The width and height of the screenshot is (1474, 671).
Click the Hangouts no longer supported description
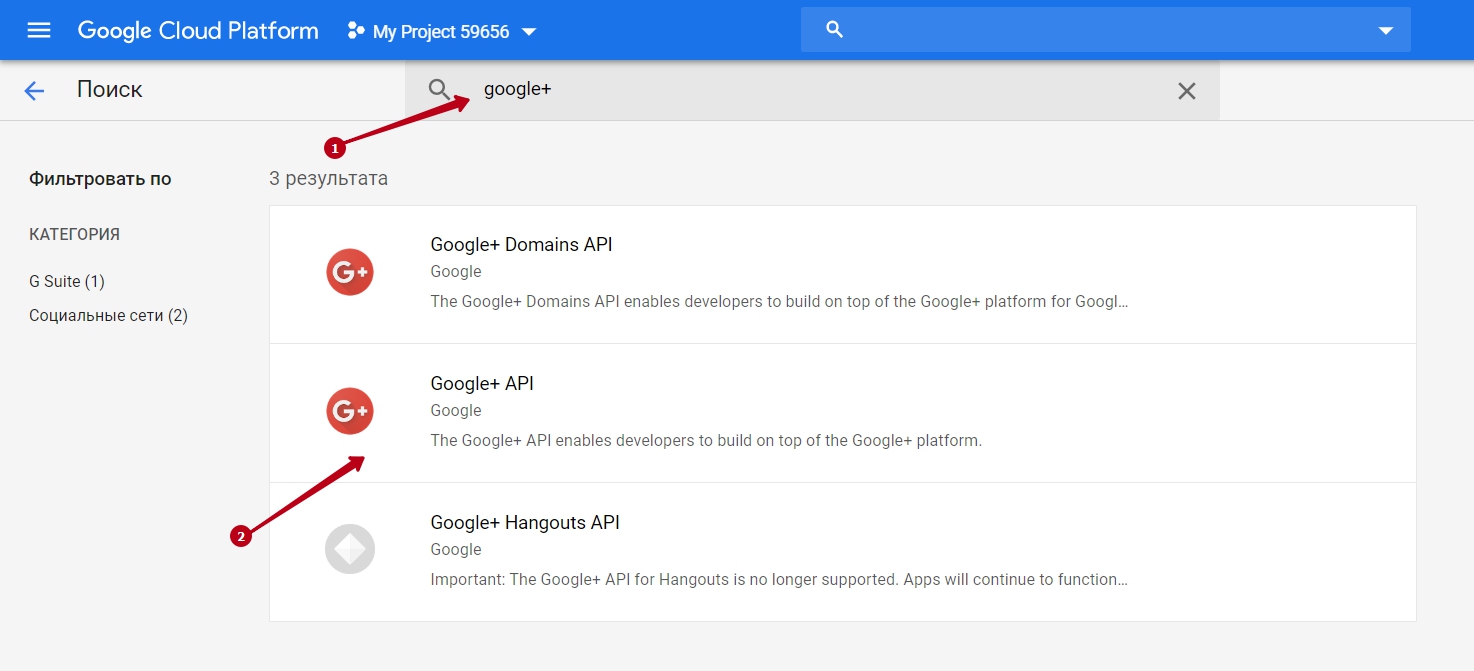779,579
